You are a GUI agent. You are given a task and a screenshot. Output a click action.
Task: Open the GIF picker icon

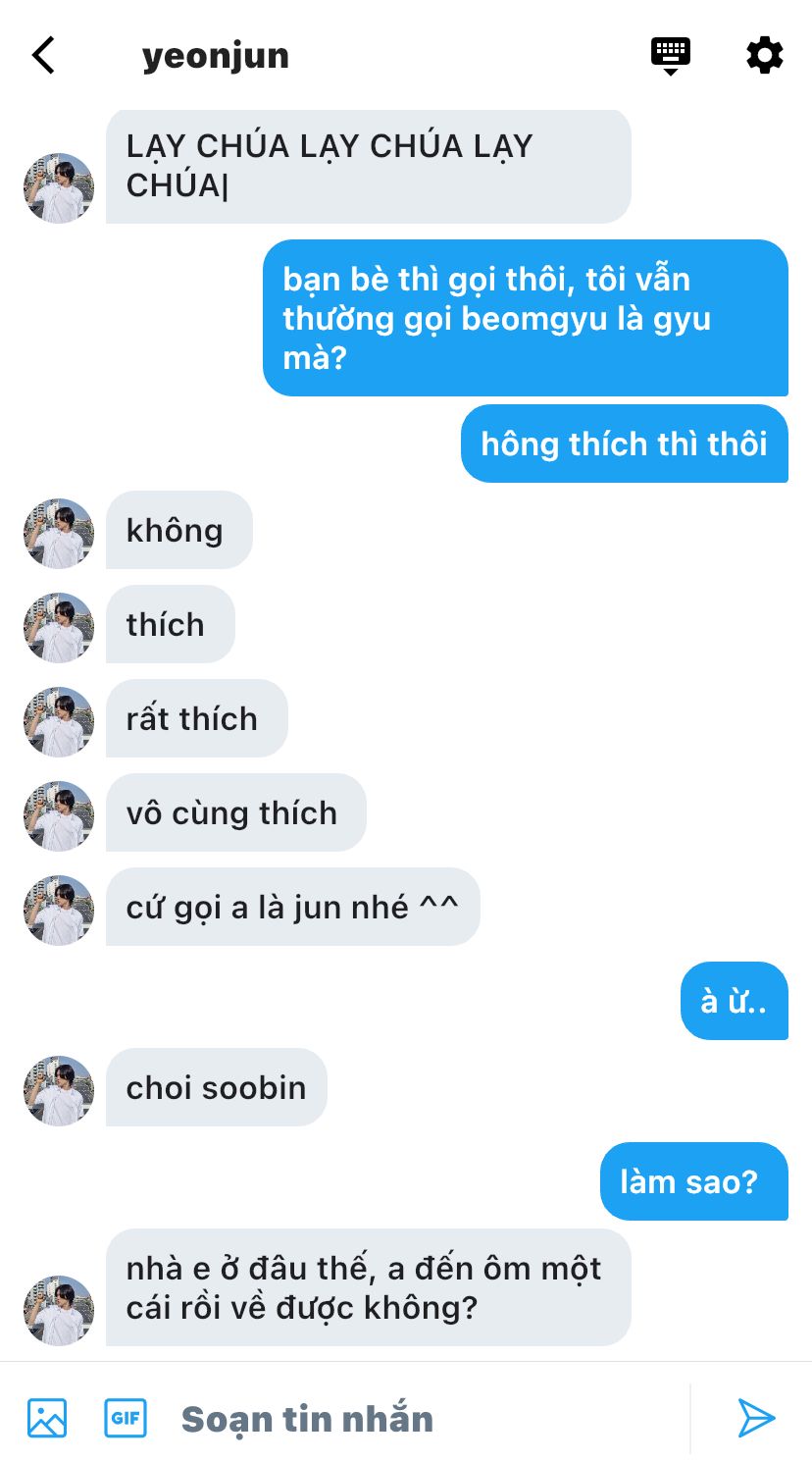click(126, 1418)
